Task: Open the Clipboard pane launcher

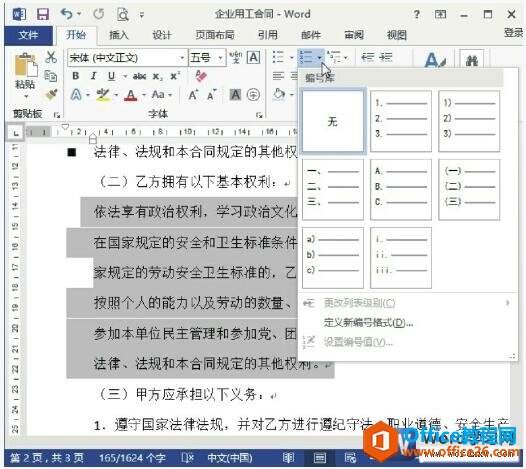Action: (57, 115)
